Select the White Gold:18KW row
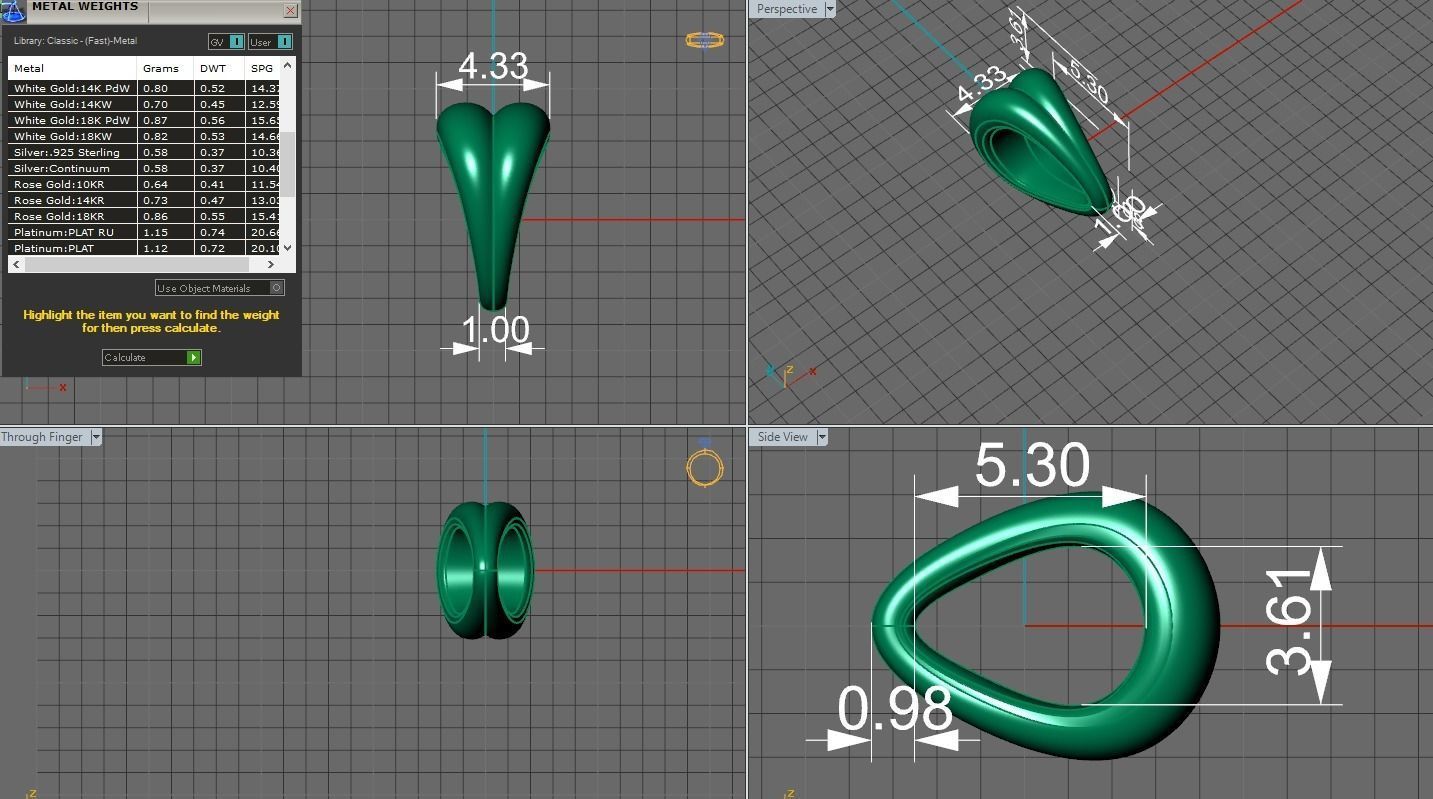The image size is (1433, 799). click(x=144, y=136)
